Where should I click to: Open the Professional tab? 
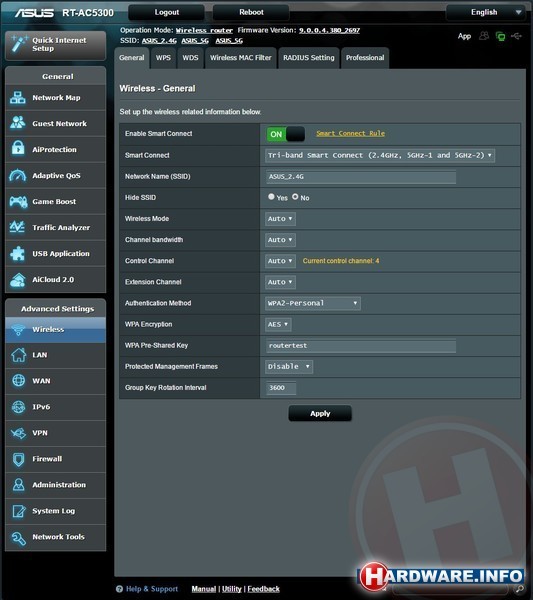(365, 58)
